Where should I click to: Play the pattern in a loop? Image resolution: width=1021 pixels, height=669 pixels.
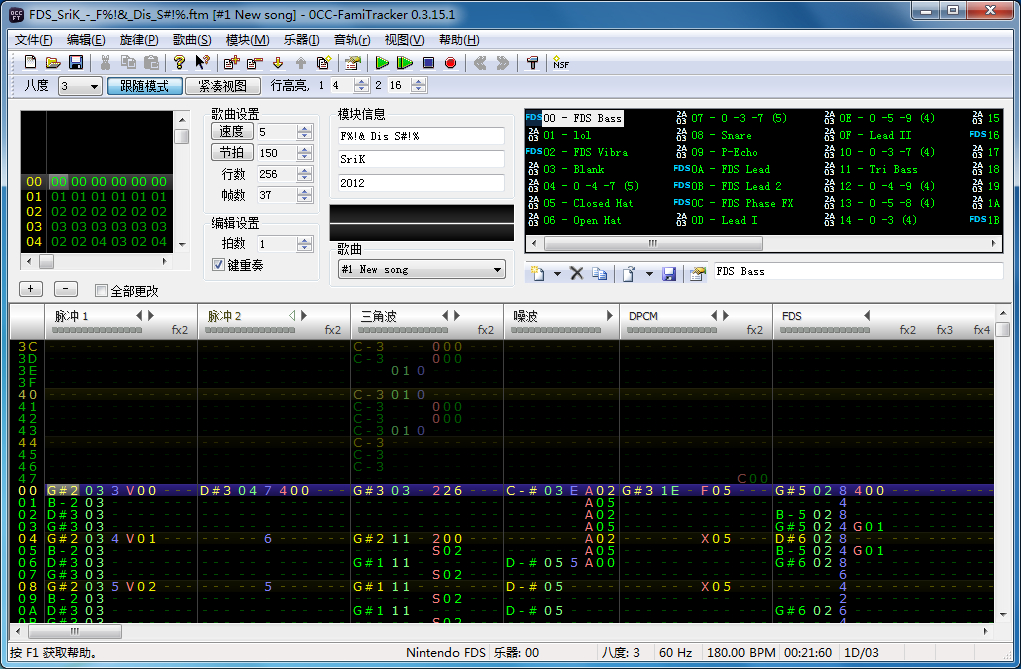pyautogui.click(x=404, y=63)
